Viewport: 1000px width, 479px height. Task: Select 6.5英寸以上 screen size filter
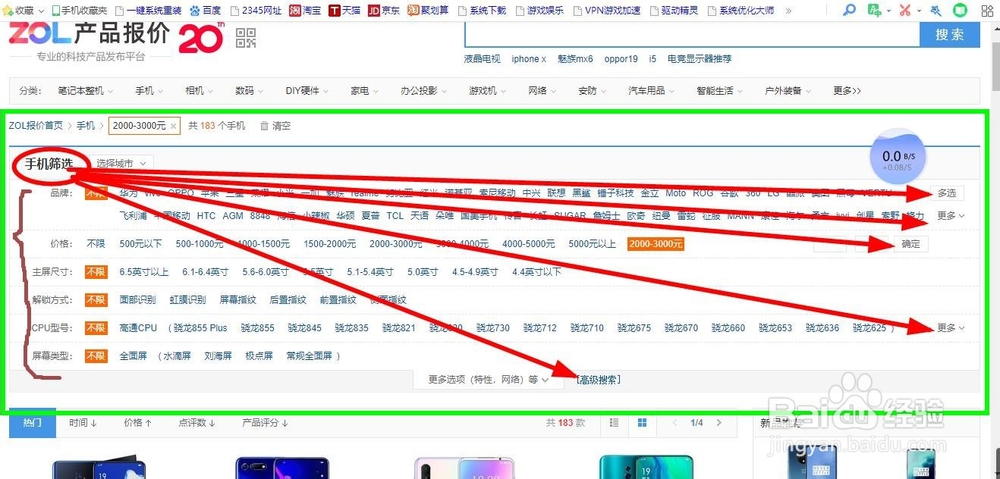[144, 272]
